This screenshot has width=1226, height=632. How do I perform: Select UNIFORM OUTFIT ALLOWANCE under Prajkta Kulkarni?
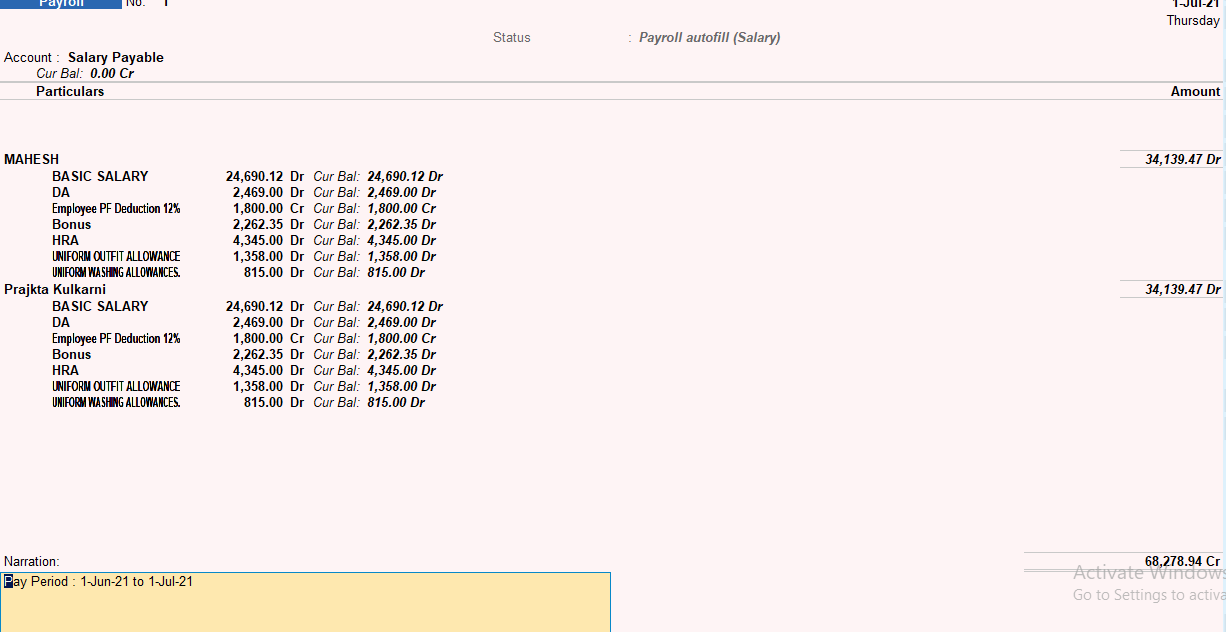click(x=116, y=386)
